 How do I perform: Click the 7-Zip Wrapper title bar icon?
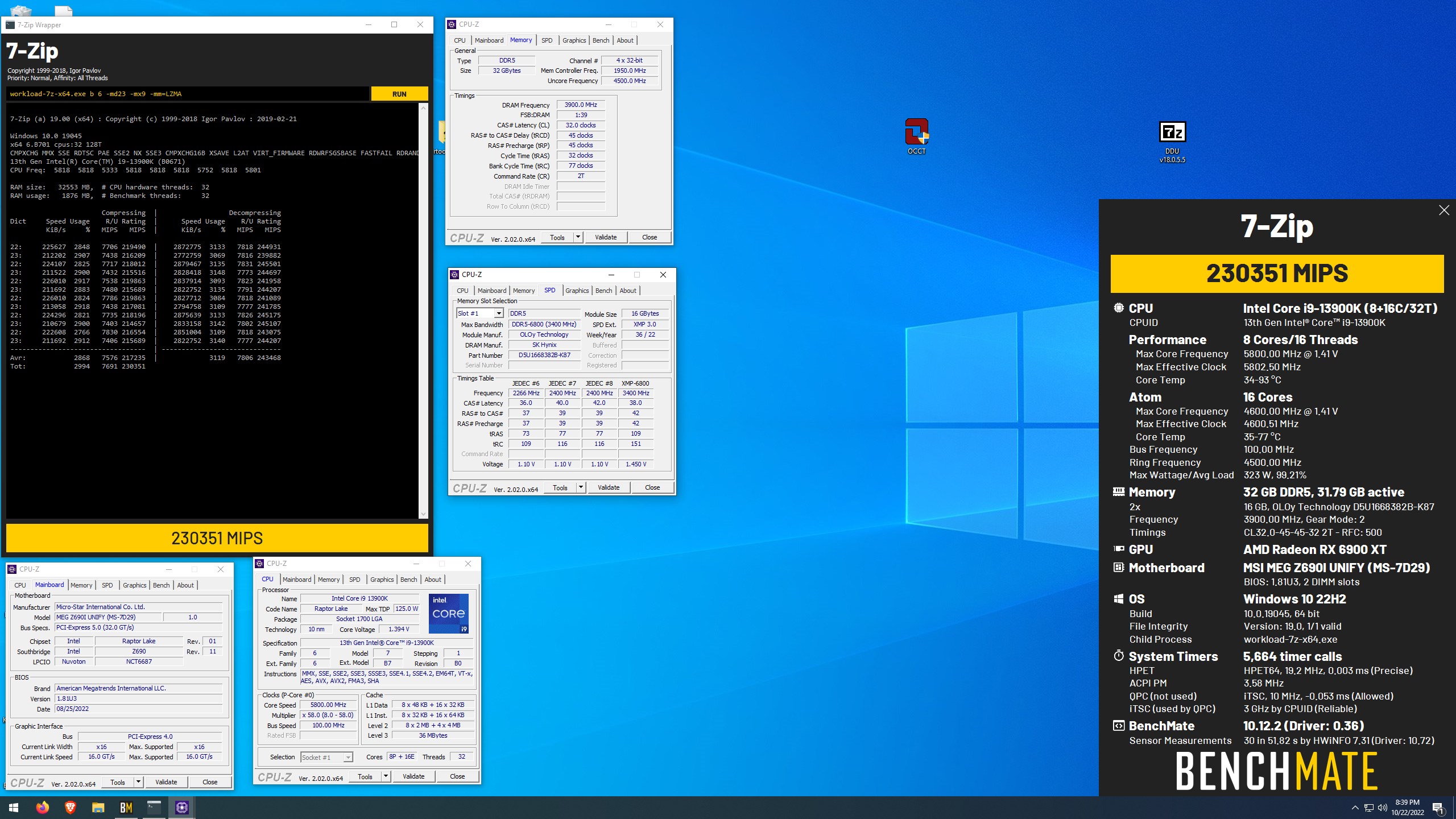coord(10,25)
